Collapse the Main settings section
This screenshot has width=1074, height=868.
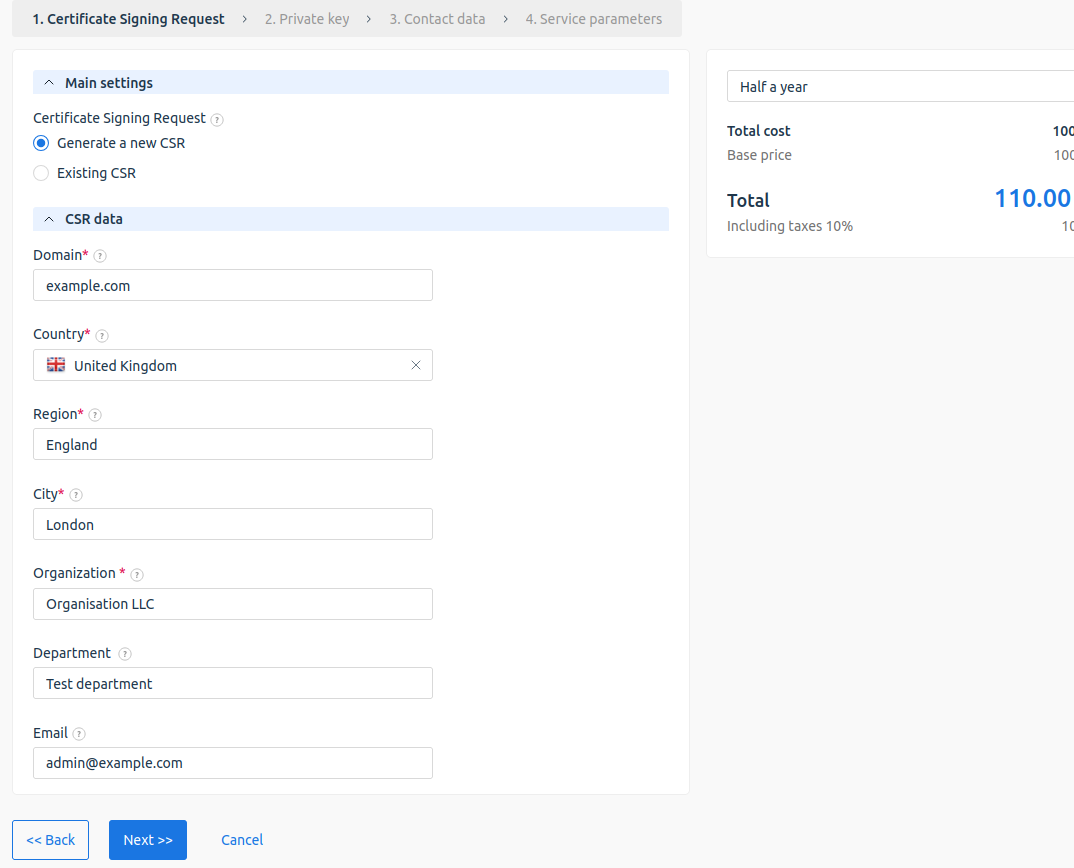click(49, 83)
